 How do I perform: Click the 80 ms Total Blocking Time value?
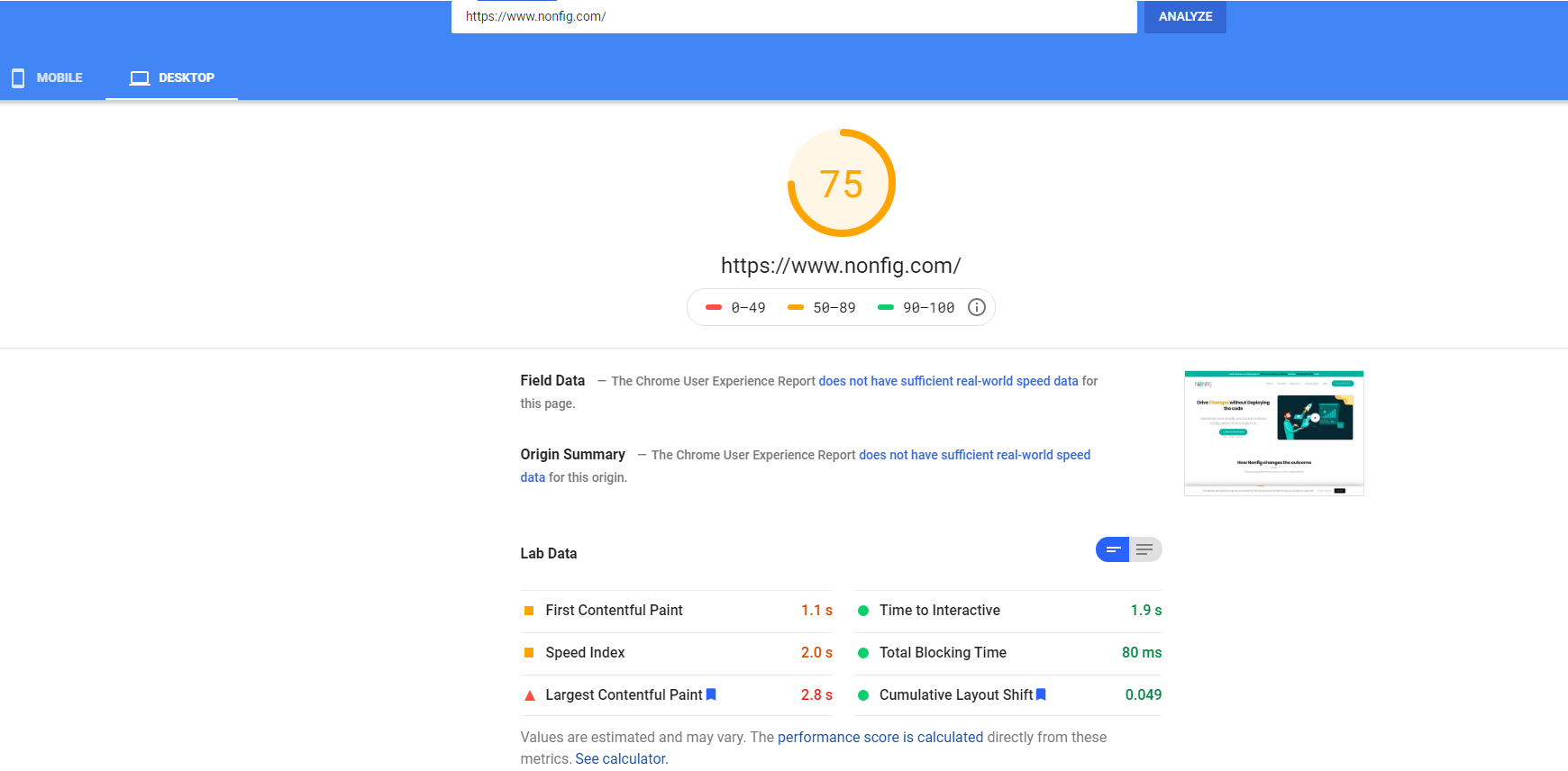pyautogui.click(x=1142, y=653)
